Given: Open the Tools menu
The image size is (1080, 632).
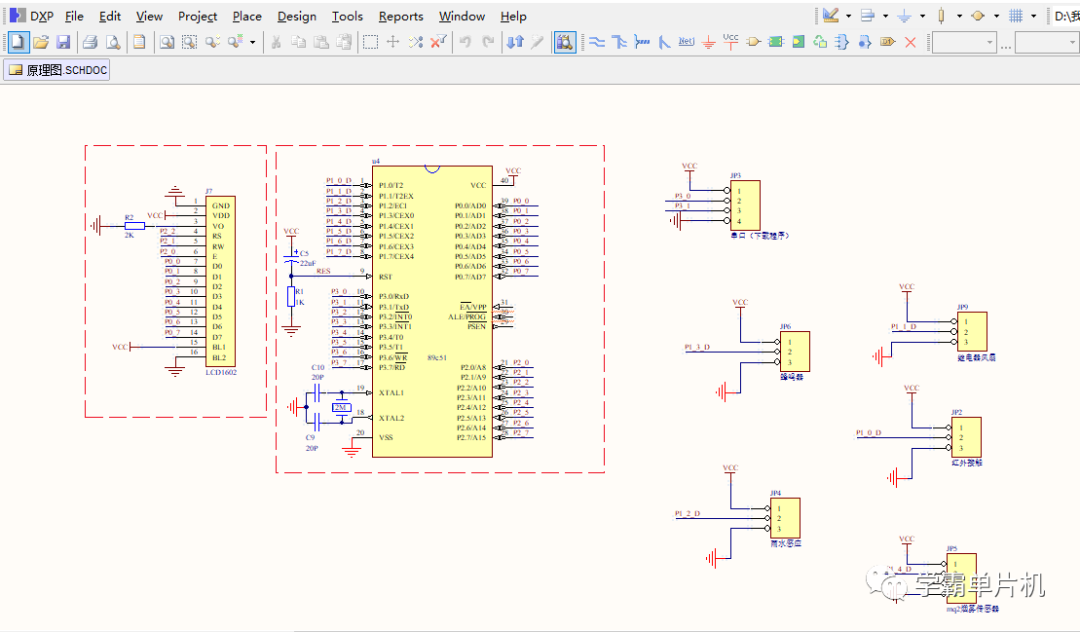Looking at the screenshot, I should (347, 16).
